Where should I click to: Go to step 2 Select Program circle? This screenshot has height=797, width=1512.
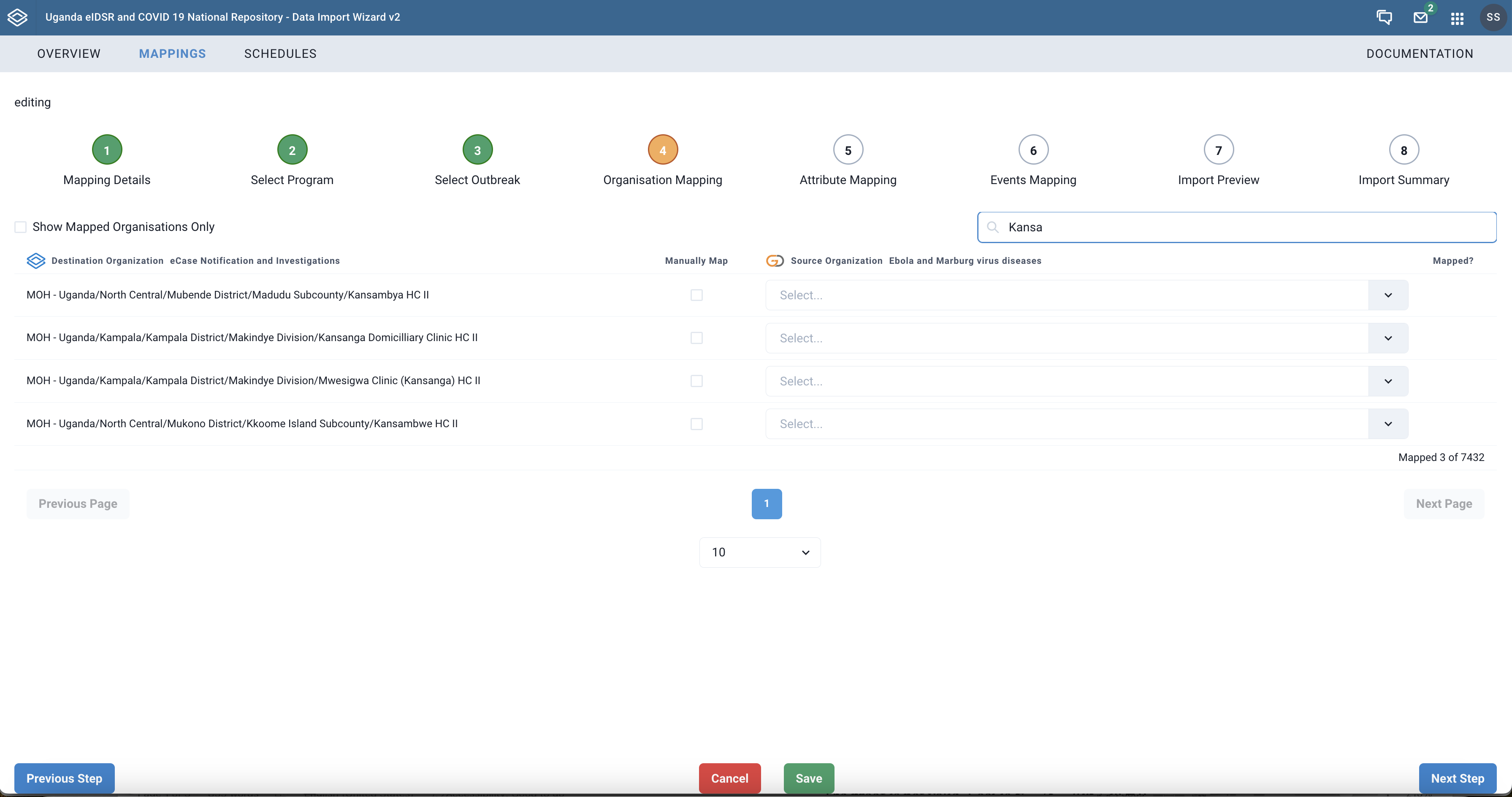tap(292, 150)
